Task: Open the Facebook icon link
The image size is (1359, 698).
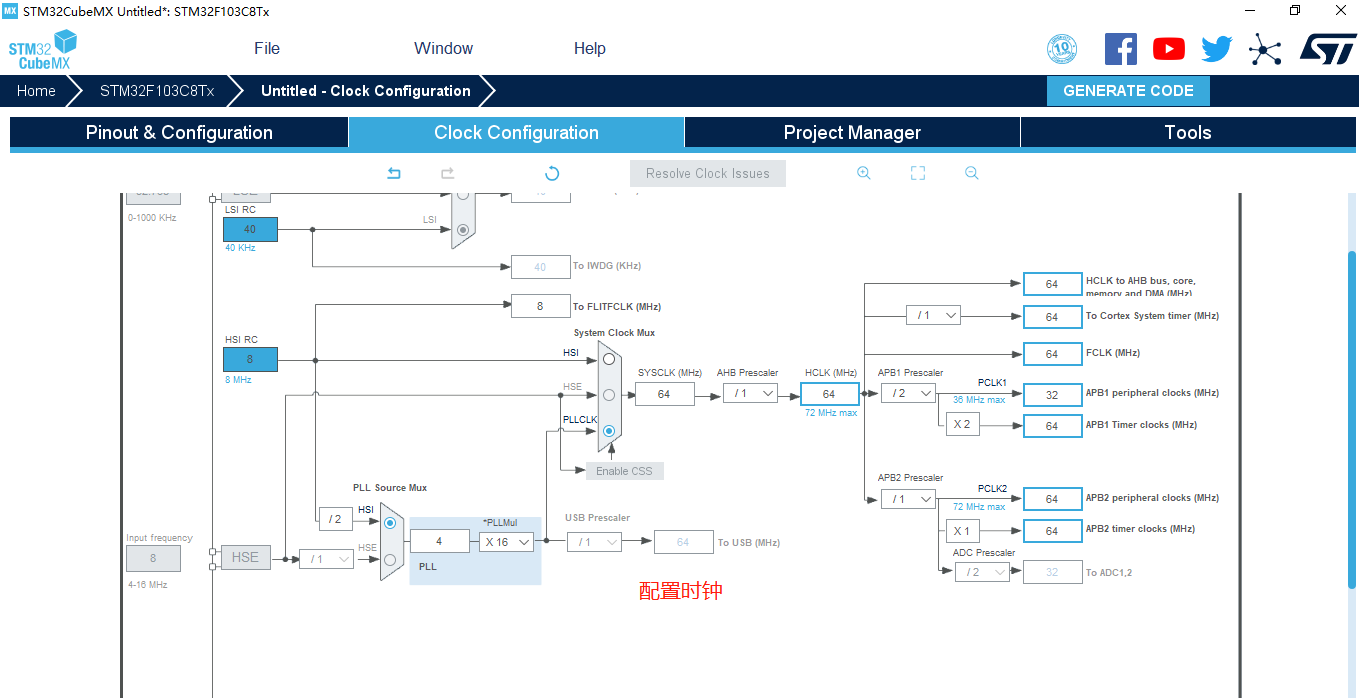Action: pos(1121,49)
